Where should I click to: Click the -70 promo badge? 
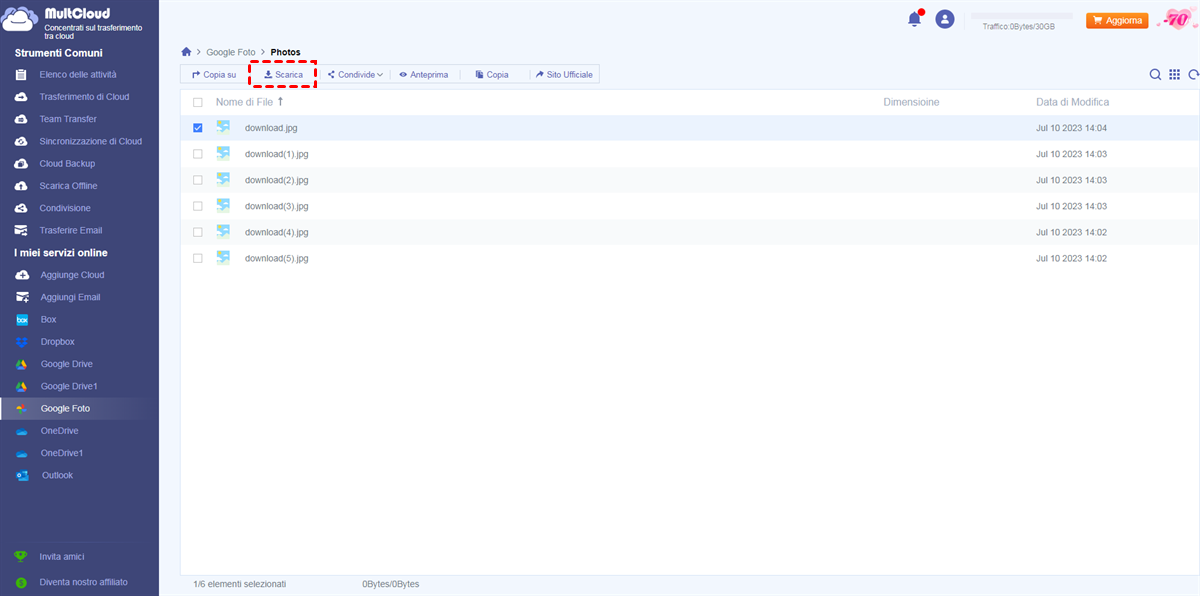[1177, 19]
